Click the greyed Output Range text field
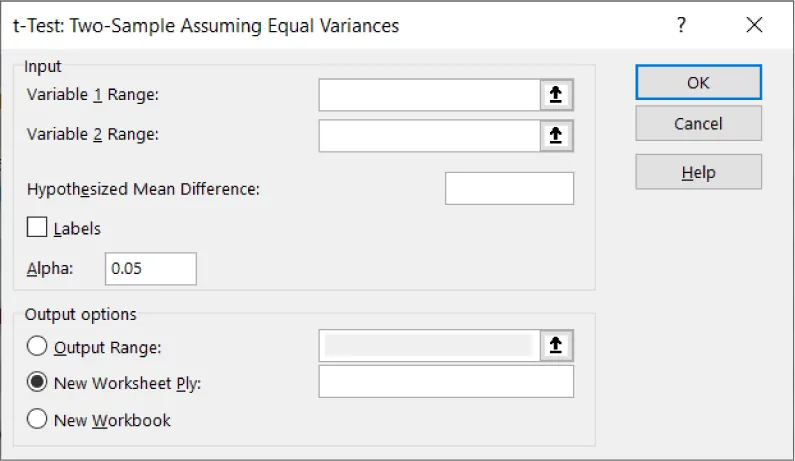795x461 pixels. pos(430,346)
